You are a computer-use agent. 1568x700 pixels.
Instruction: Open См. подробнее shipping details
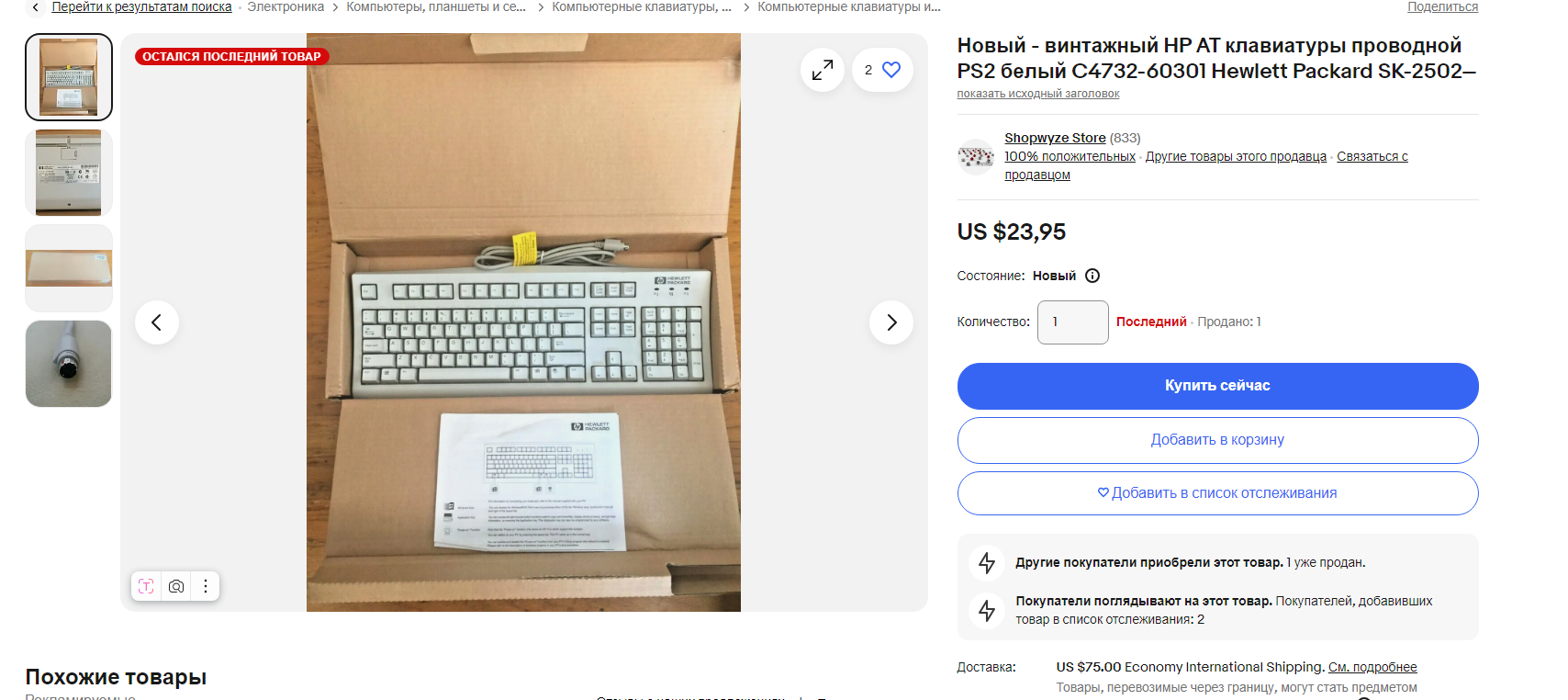click(1372, 667)
